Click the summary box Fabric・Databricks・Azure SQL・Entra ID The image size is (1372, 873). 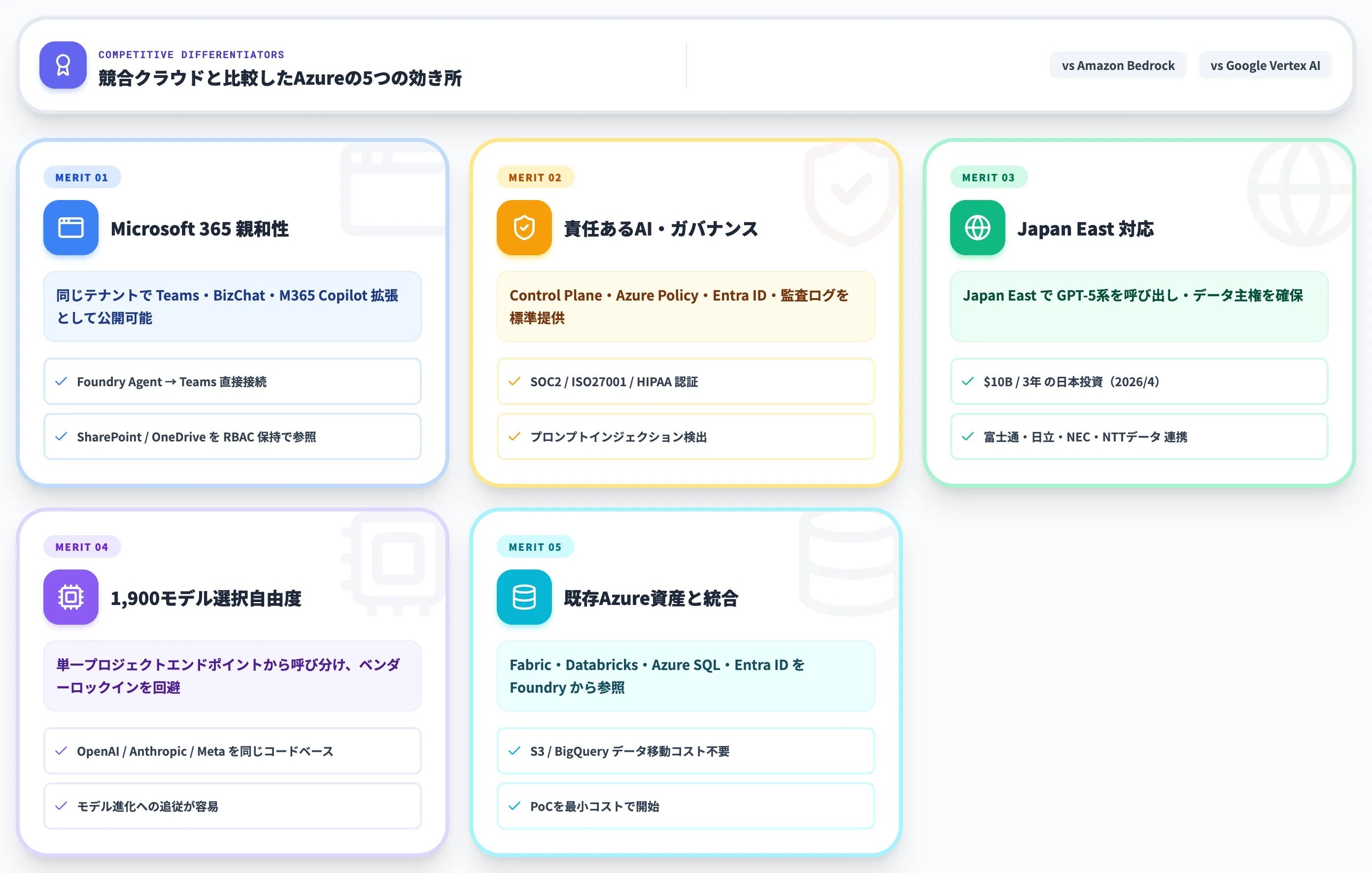(686, 676)
